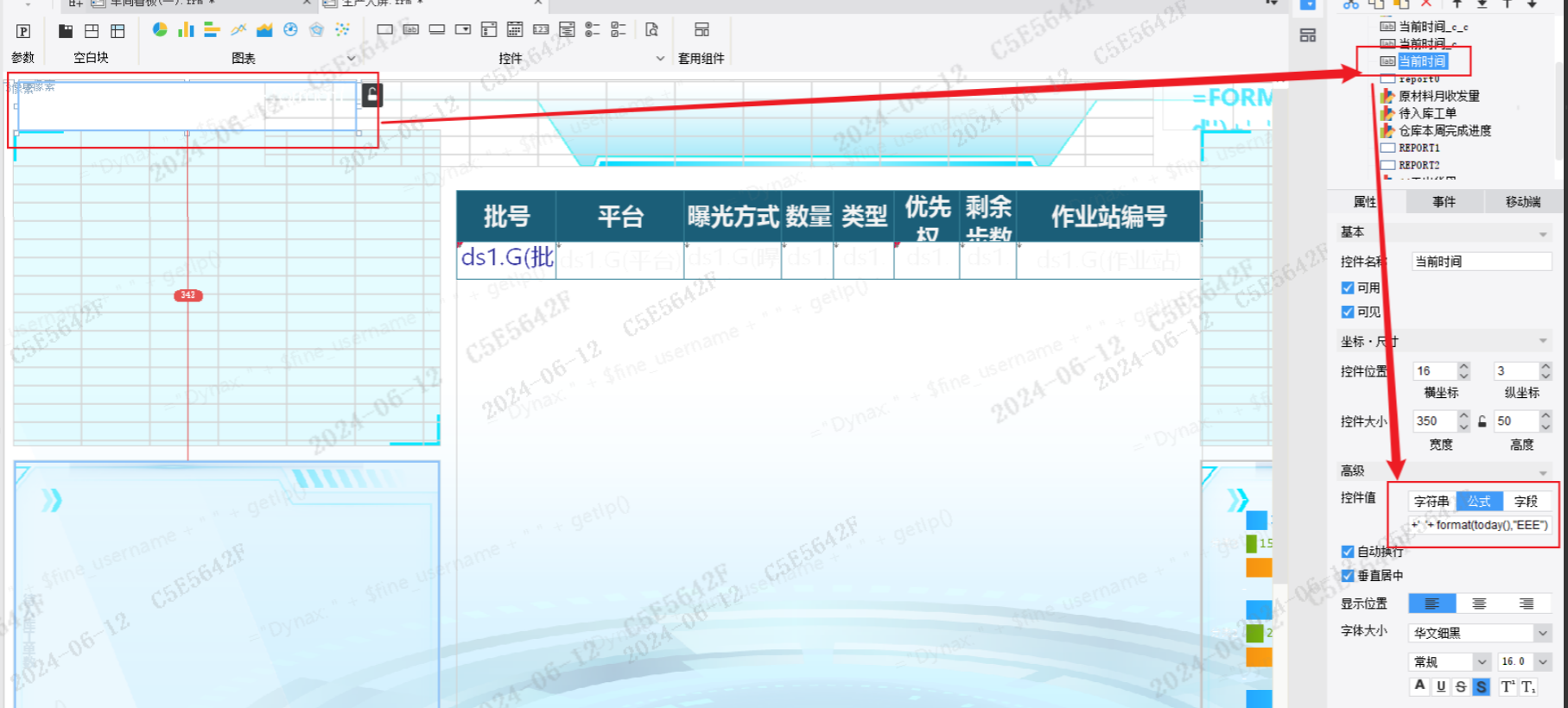Click the lock icon on selected widget
Screen dimensions: 1568x708
(x=371, y=94)
